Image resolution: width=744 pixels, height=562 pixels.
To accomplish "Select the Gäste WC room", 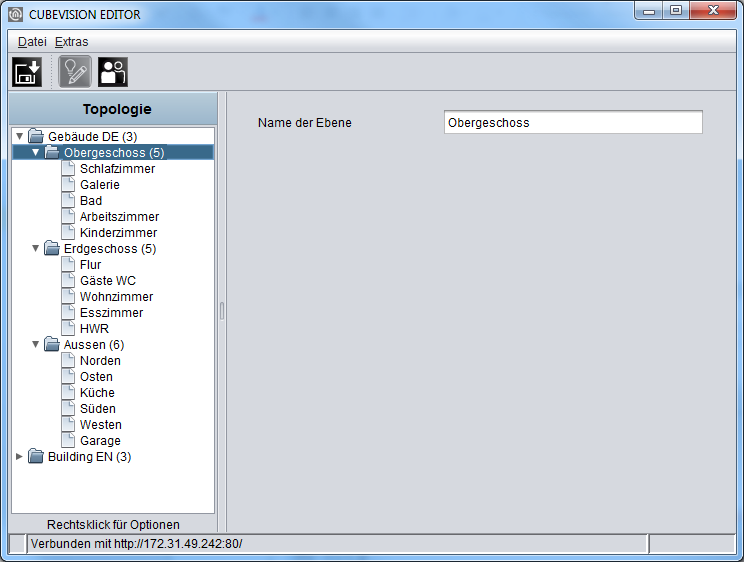I will 108,281.
